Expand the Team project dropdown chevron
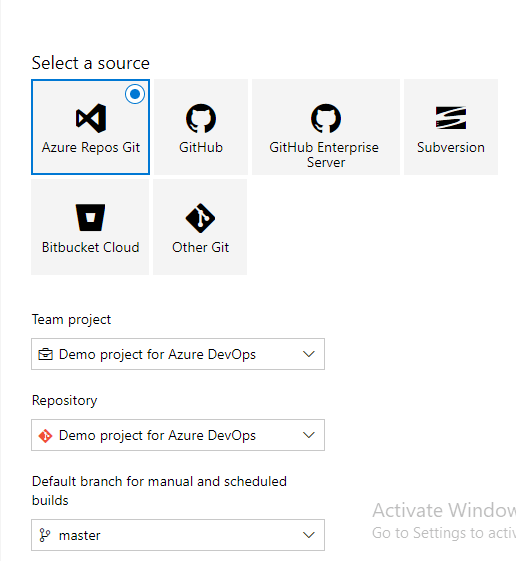 pos(308,354)
